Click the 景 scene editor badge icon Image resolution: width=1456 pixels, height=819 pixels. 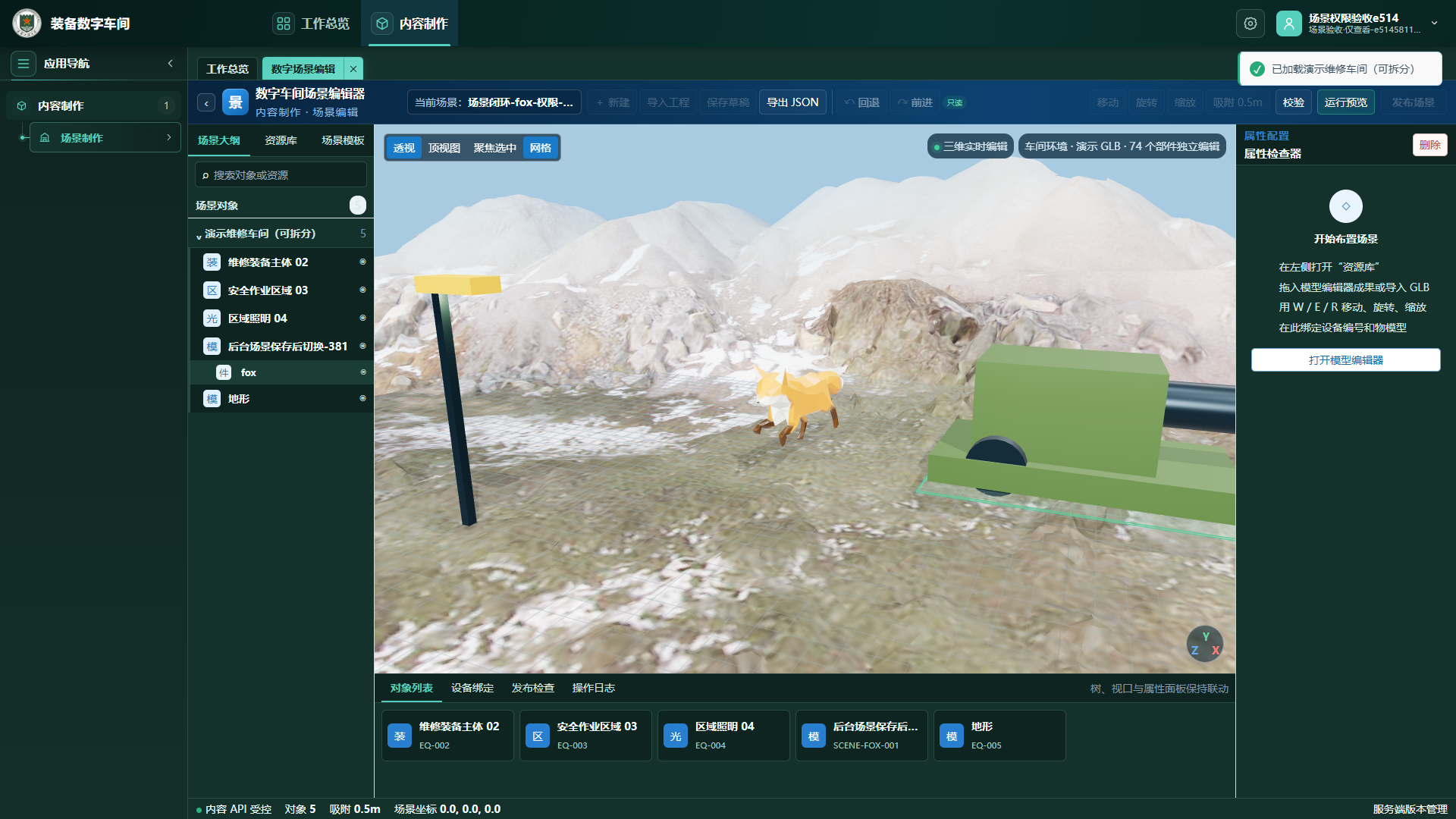pyautogui.click(x=235, y=102)
